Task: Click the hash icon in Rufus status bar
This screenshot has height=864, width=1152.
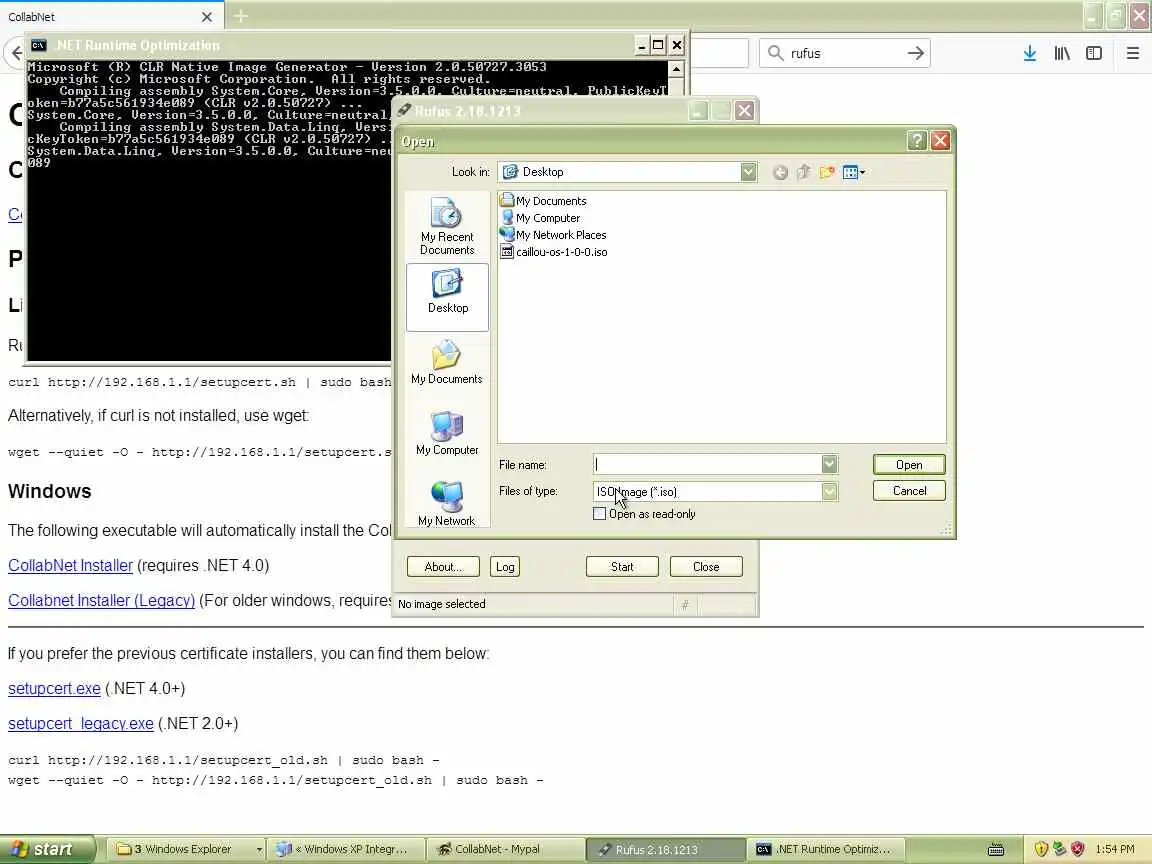Action: (x=685, y=605)
